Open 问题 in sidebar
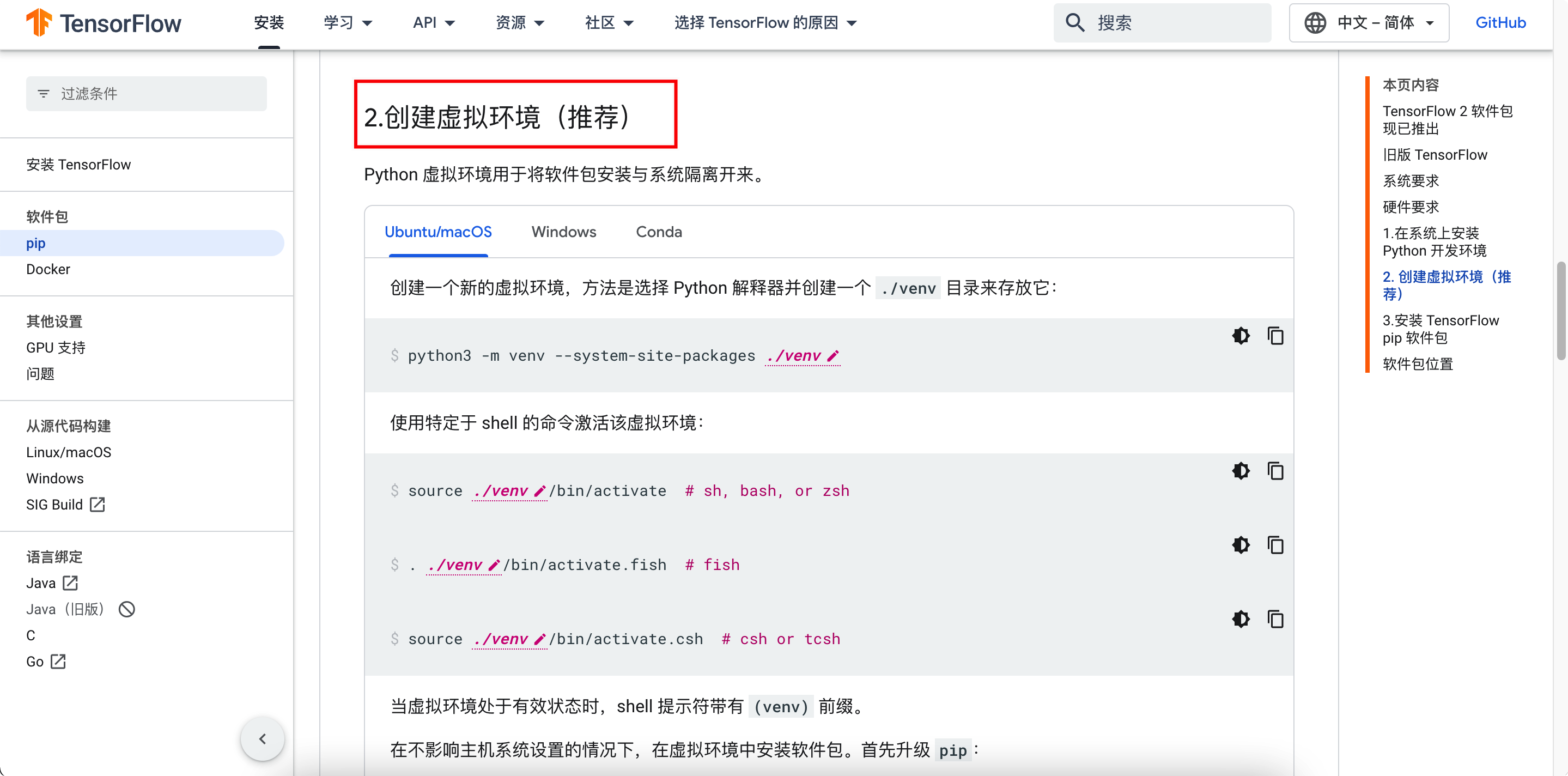Screen dimensions: 1568x776 click(x=40, y=374)
